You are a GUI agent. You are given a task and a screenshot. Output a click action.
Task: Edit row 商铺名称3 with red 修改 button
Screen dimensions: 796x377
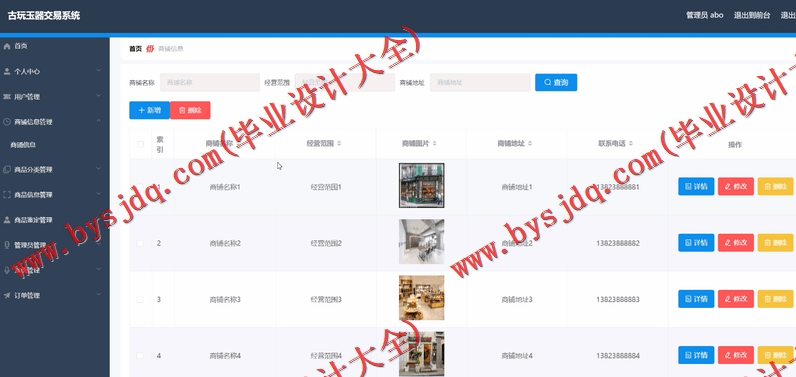pyautogui.click(x=736, y=299)
